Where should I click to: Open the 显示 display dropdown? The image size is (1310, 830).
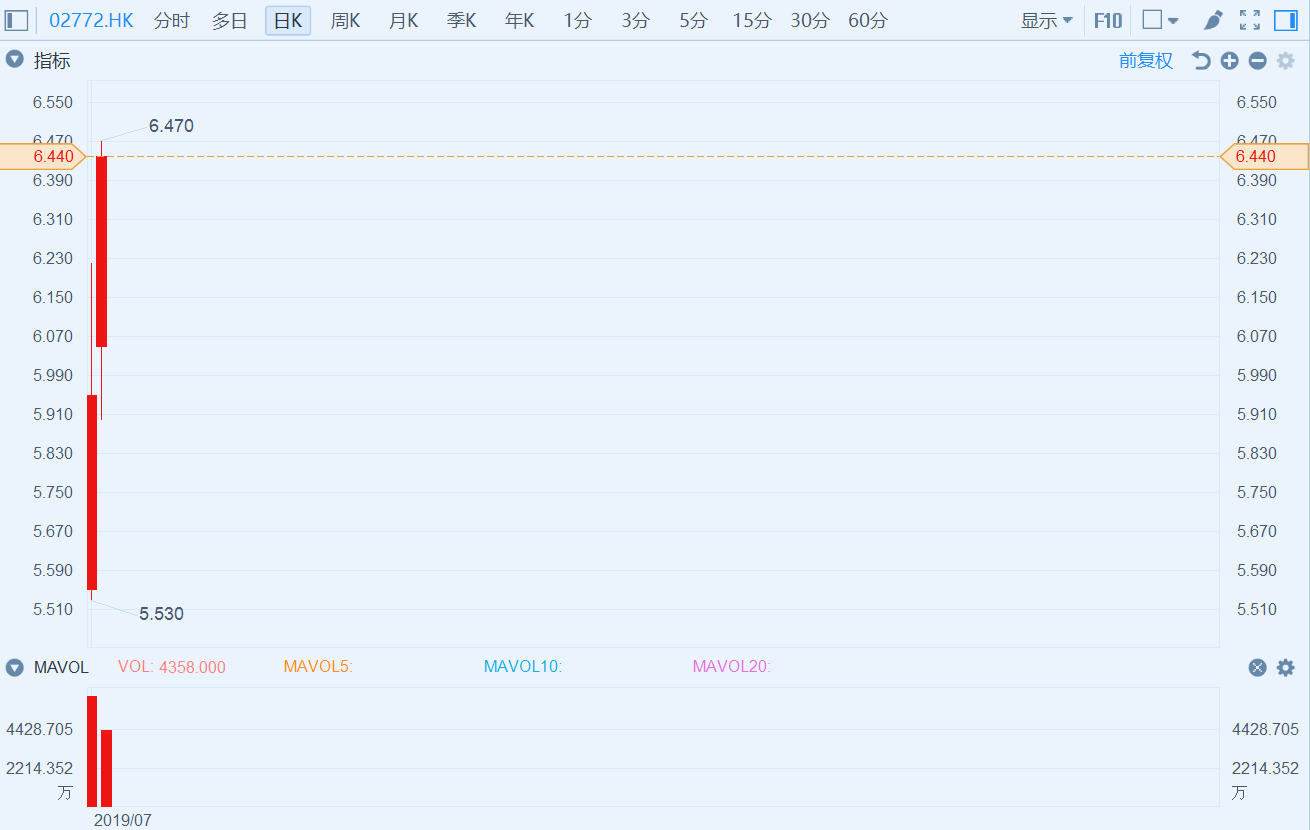click(1046, 20)
